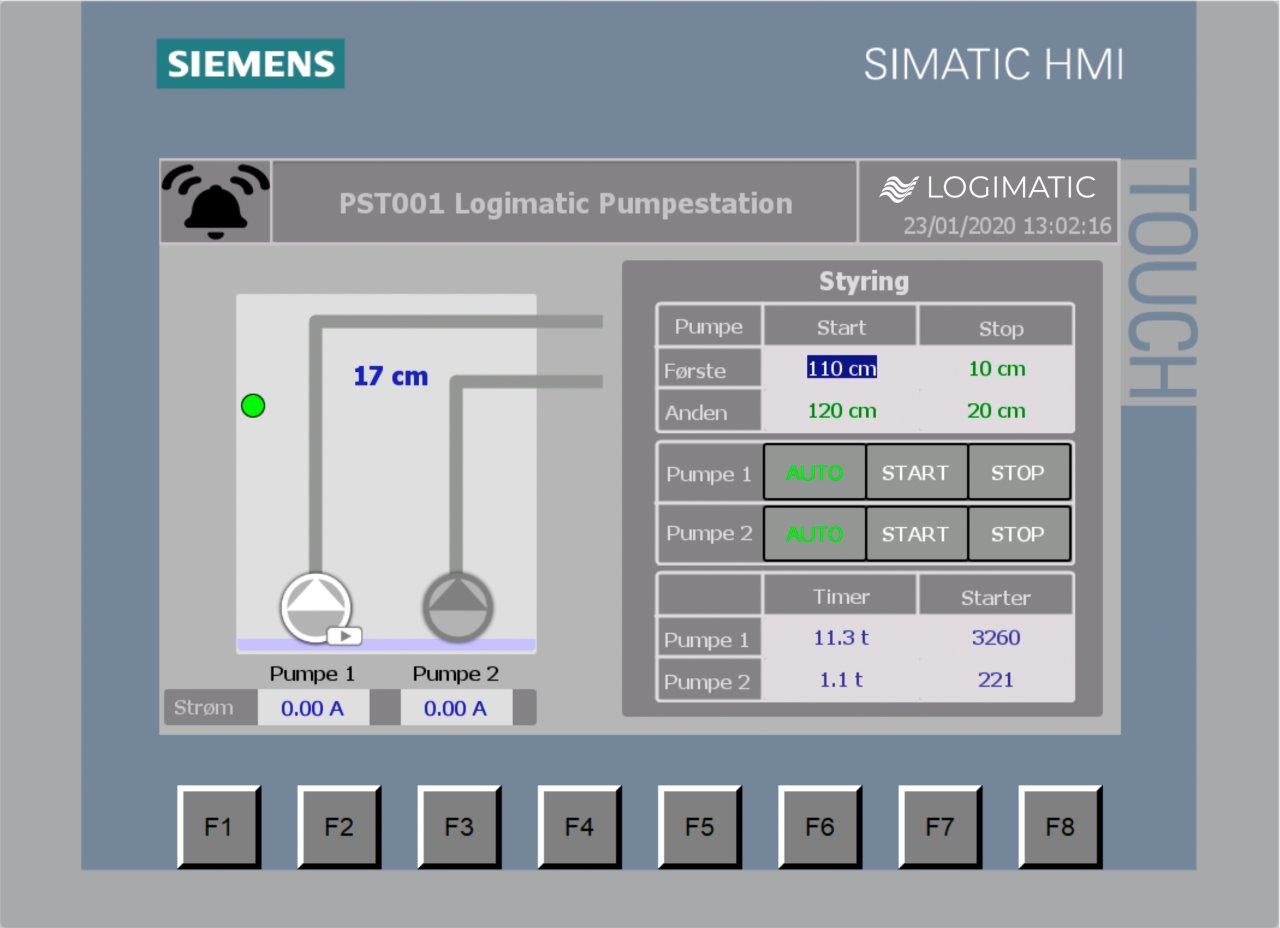Screen dimensions: 1280x928
Task: Click the Logimatic logo
Action: 988,188
